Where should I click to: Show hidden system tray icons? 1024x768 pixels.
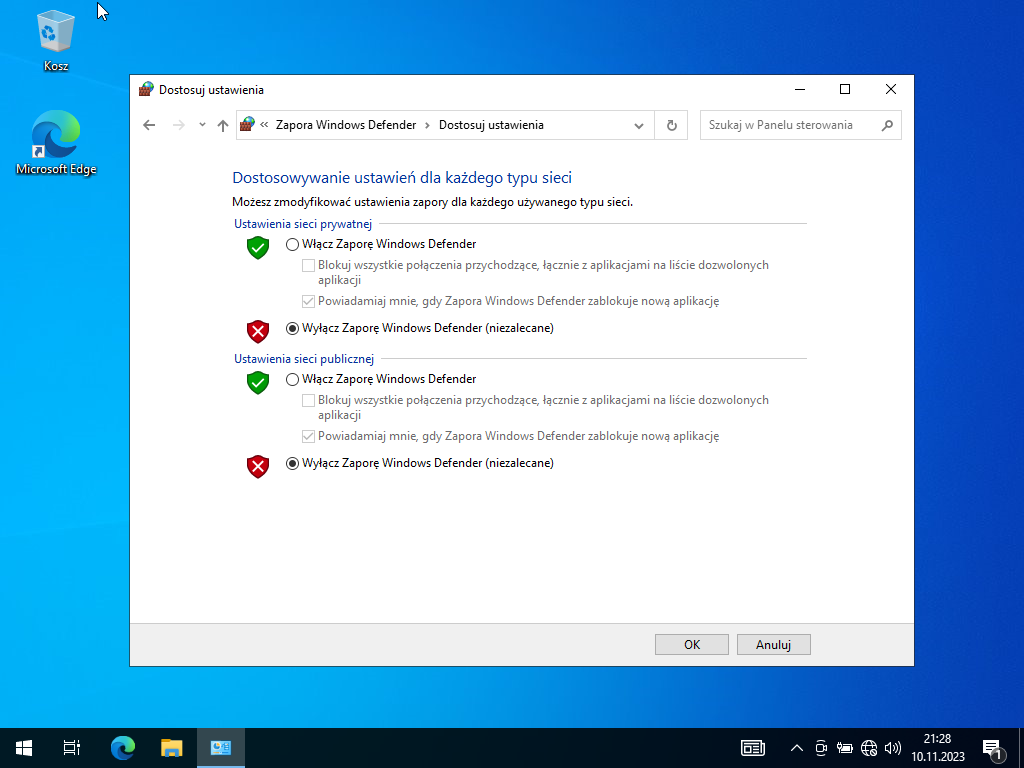tap(797, 748)
